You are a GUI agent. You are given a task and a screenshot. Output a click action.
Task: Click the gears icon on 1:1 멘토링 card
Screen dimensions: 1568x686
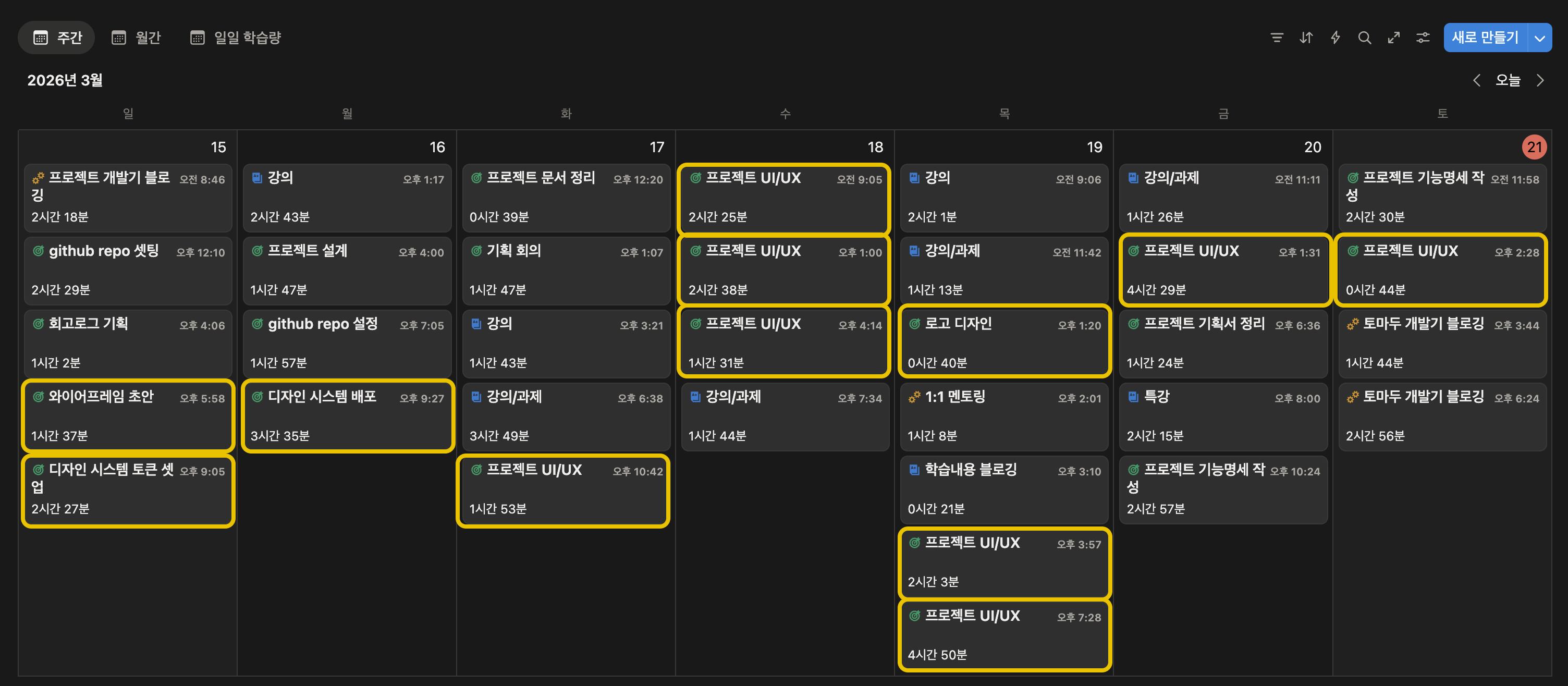tap(914, 397)
